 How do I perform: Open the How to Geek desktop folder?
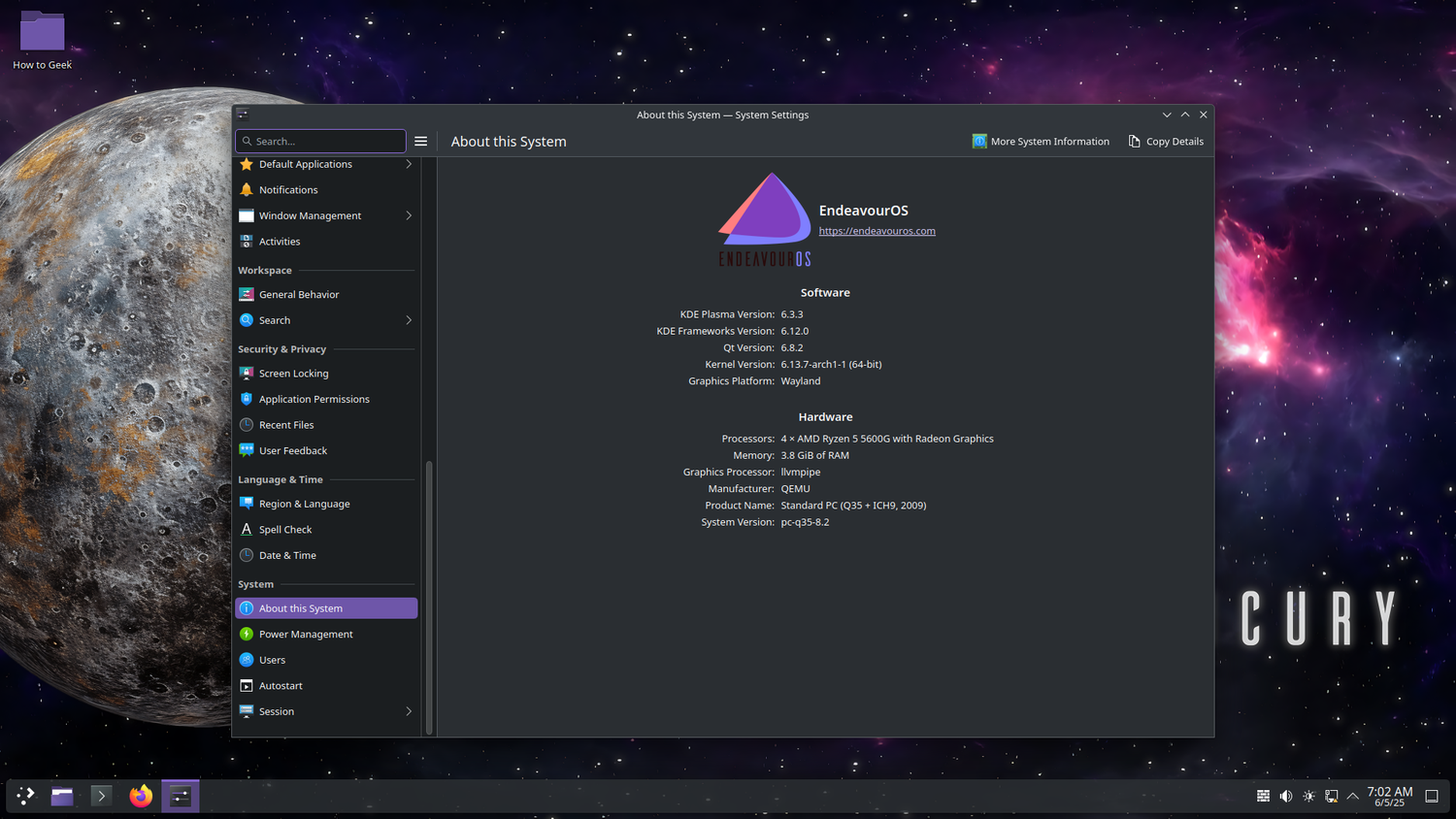42,40
